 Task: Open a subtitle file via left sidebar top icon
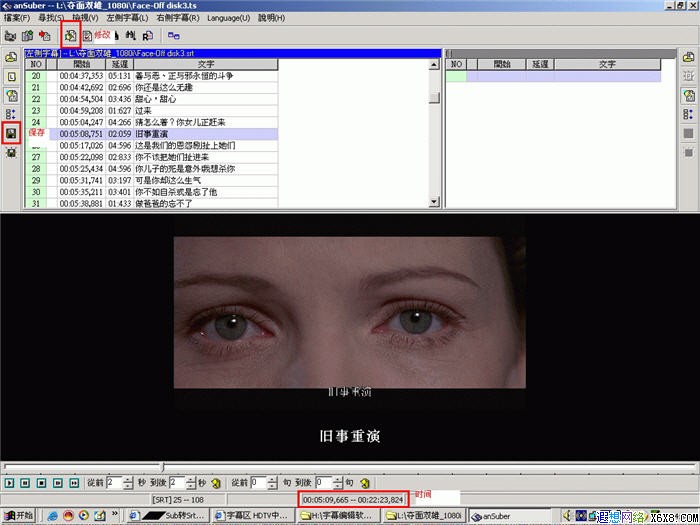click(x=12, y=57)
